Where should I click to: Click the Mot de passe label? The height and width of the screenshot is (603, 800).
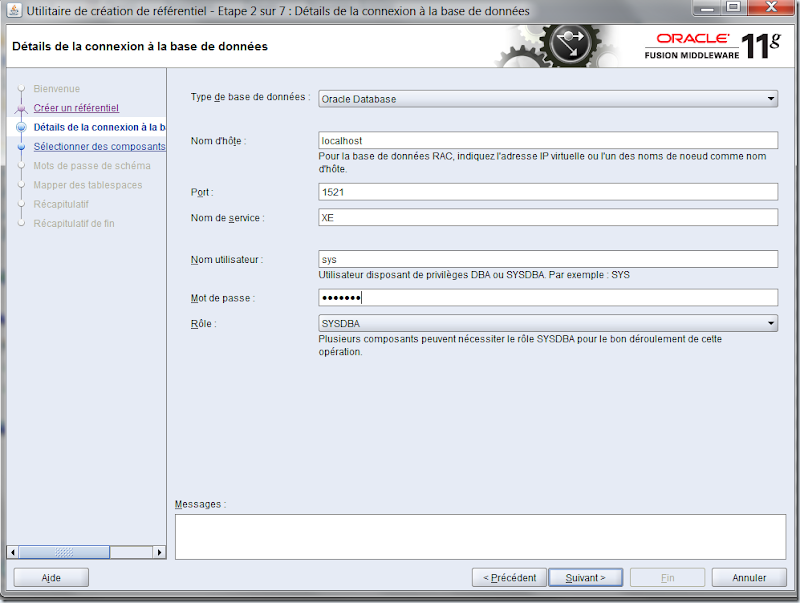(223, 298)
